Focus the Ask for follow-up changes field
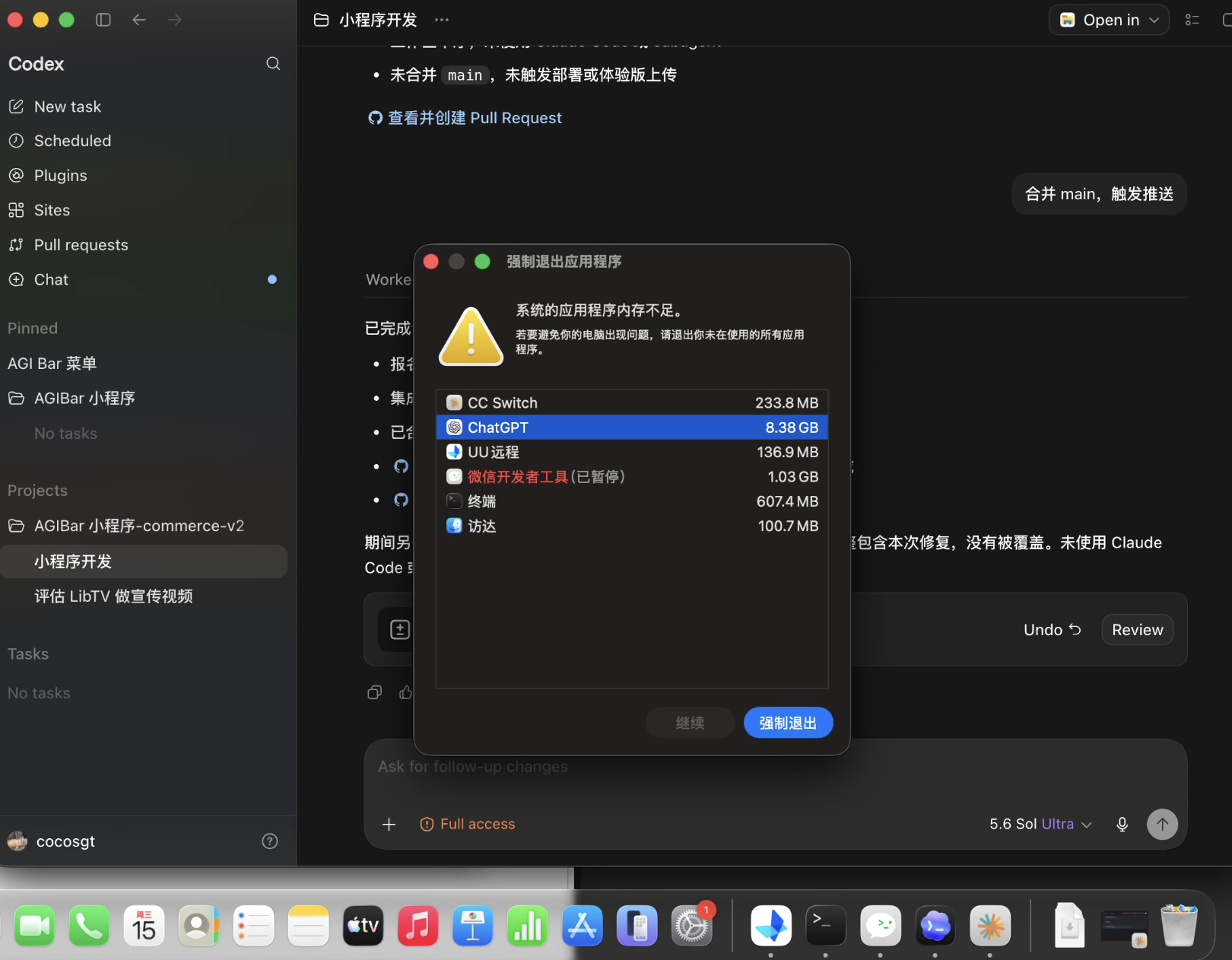Image resolution: width=1232 pixels, height=960 pixels. [x=776, y=767]
